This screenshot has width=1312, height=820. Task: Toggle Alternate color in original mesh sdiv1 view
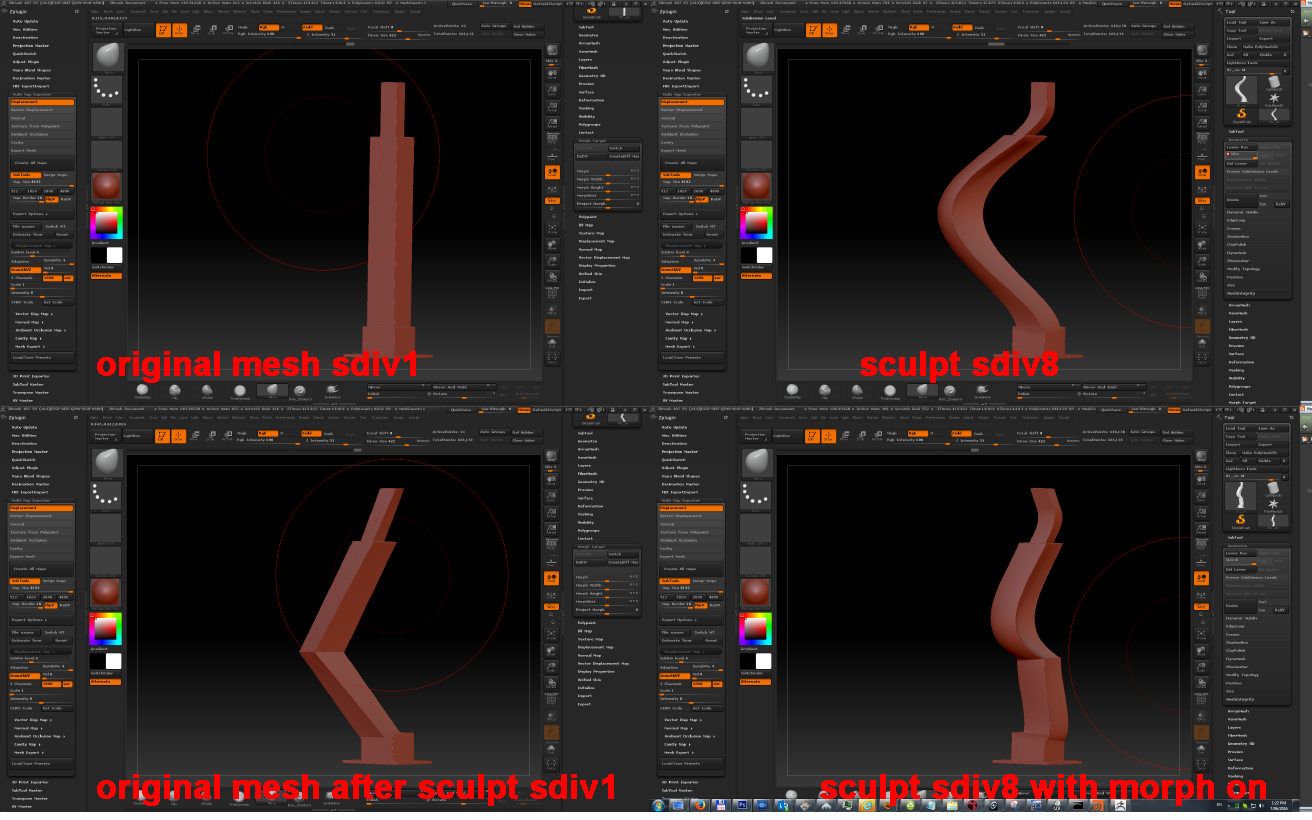(106, 275)
